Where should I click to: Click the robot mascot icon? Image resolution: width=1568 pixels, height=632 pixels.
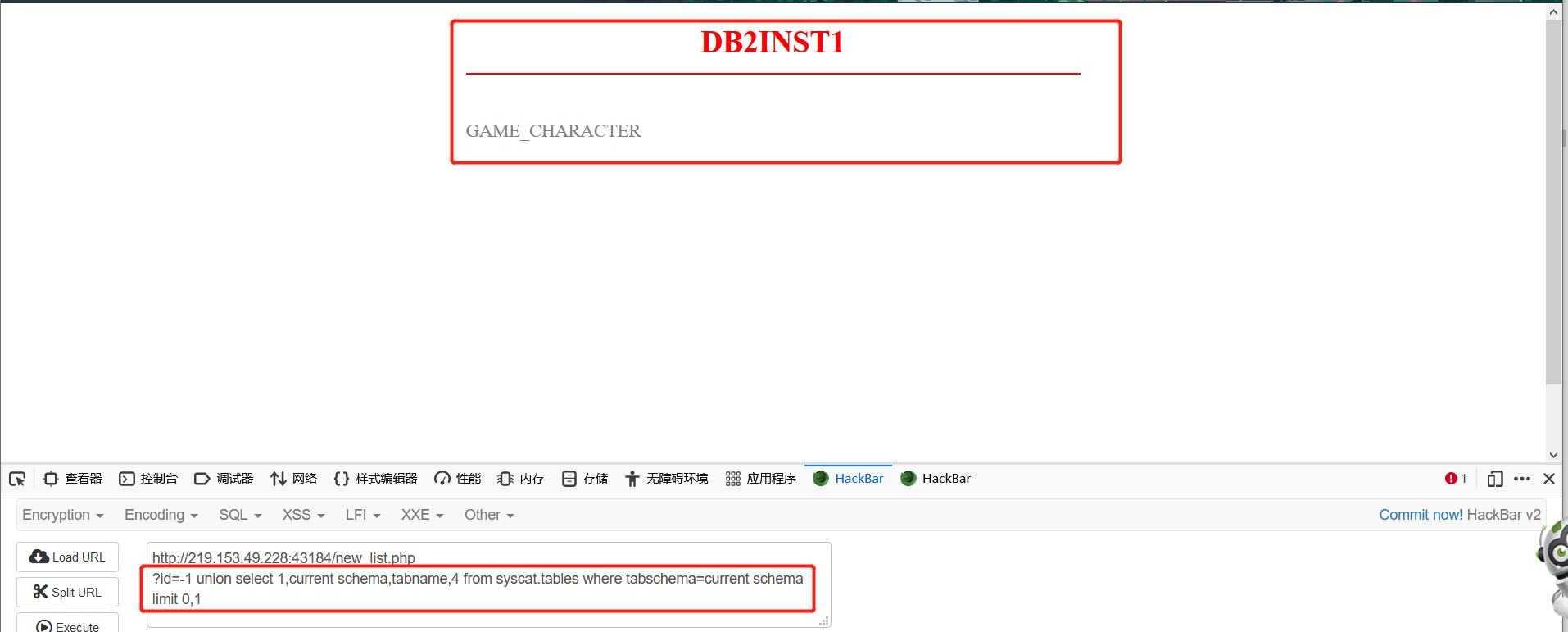pyautogui.click(x=1553, y=567)
